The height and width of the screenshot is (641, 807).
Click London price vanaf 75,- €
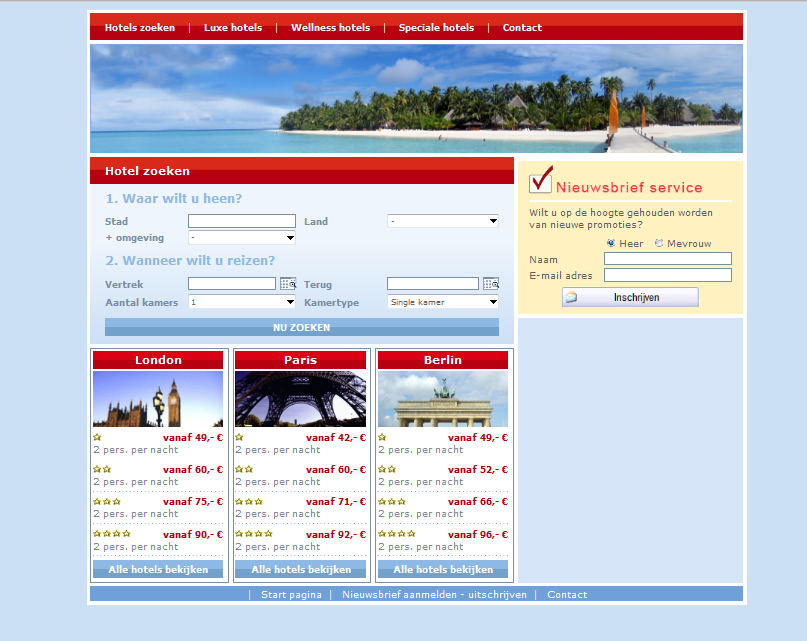click(x=193, y=501)
